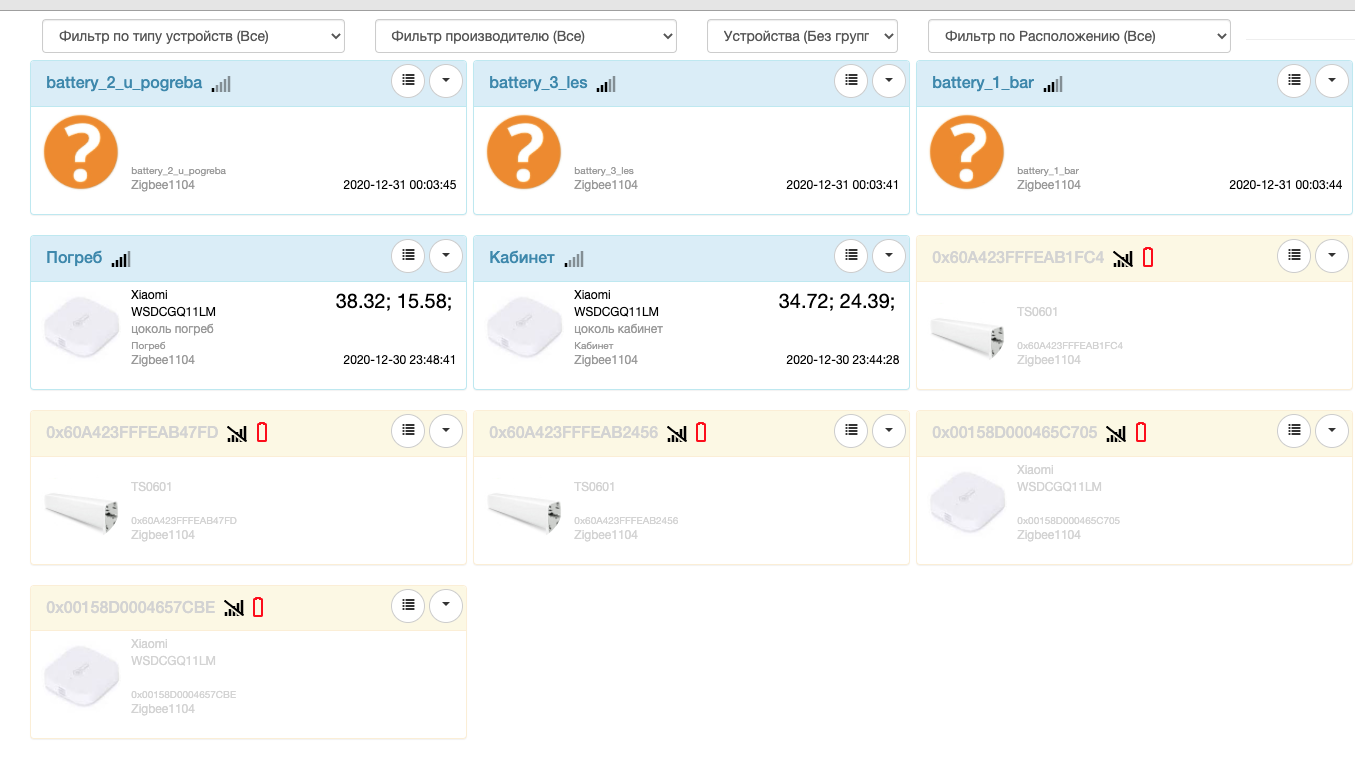Viewport: 1355px width, 757px height.
Task: Open list menu for 0x60A423FFFEAB47FD card
Action: click(408, 430)
